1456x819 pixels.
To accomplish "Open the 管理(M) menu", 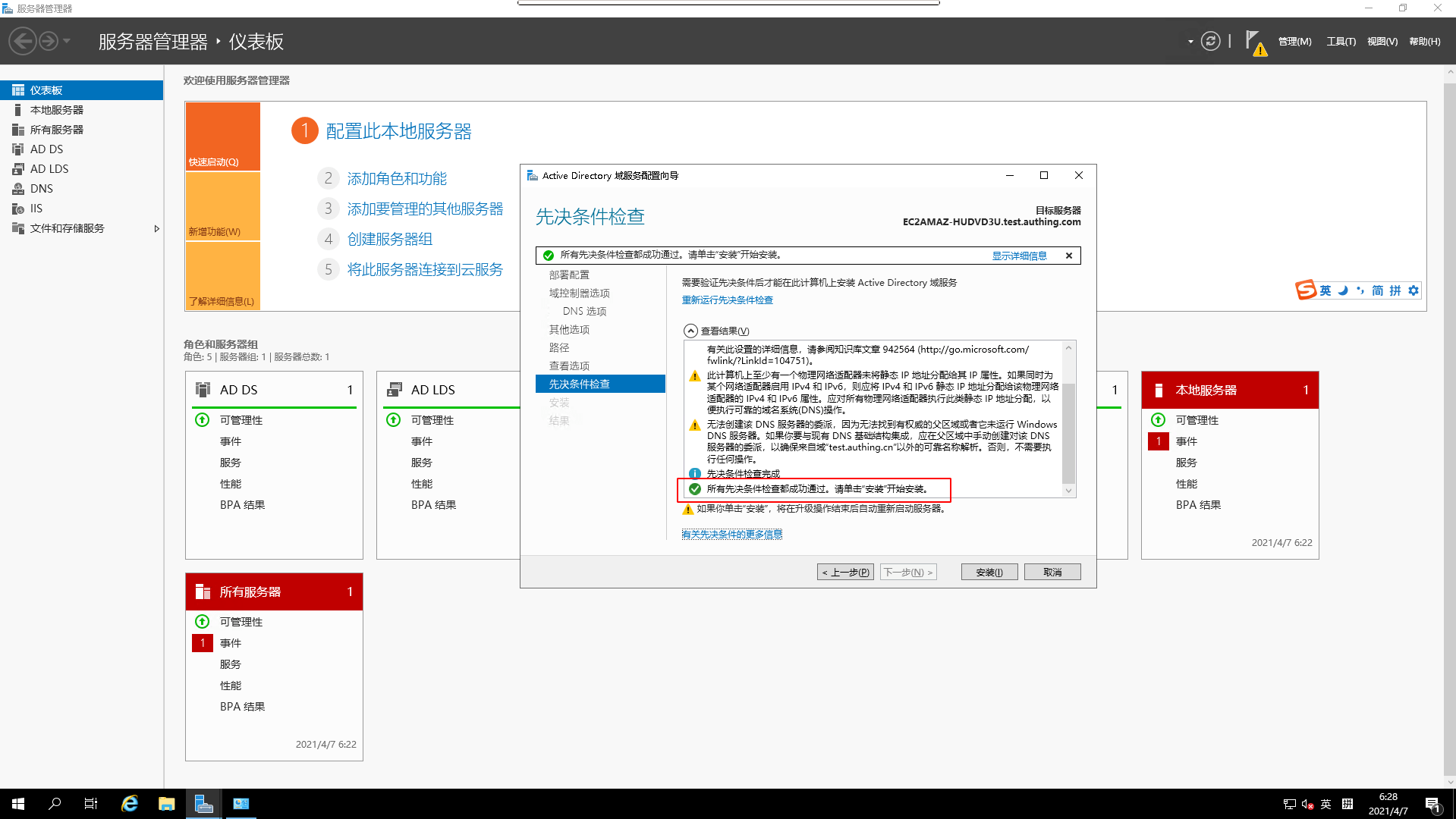I will click(x=1294, y=42).
